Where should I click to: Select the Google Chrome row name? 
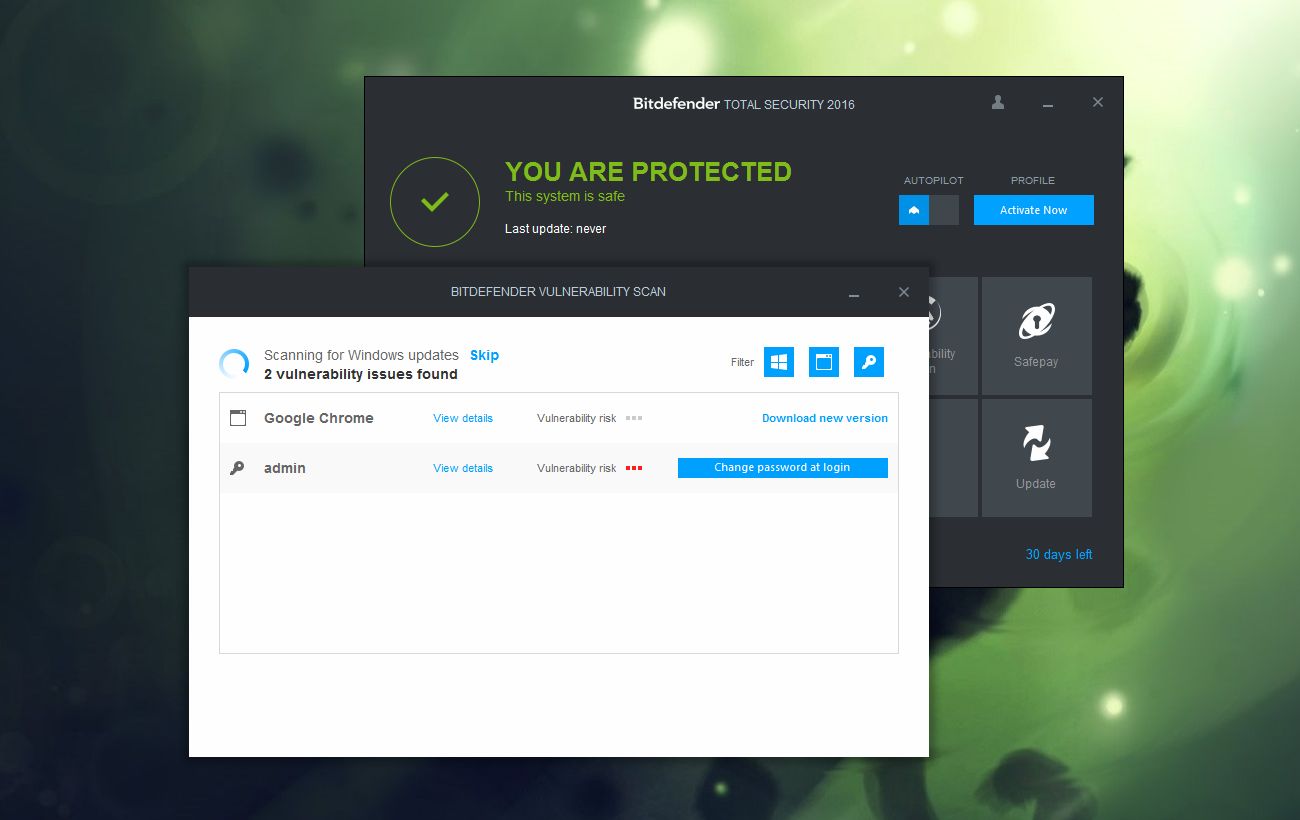point(319,418)
